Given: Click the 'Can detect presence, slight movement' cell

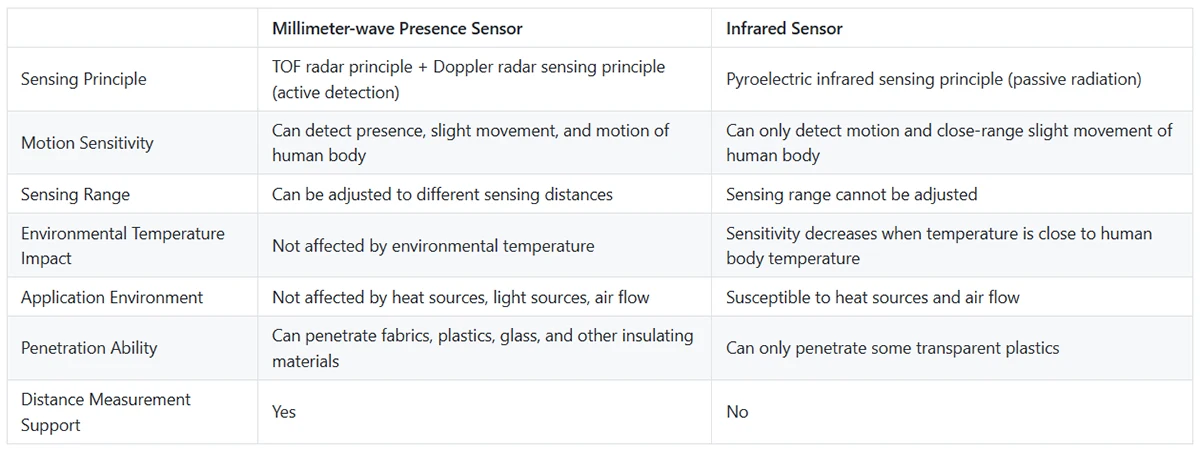Looking at the screenshot, I should 470,143.
